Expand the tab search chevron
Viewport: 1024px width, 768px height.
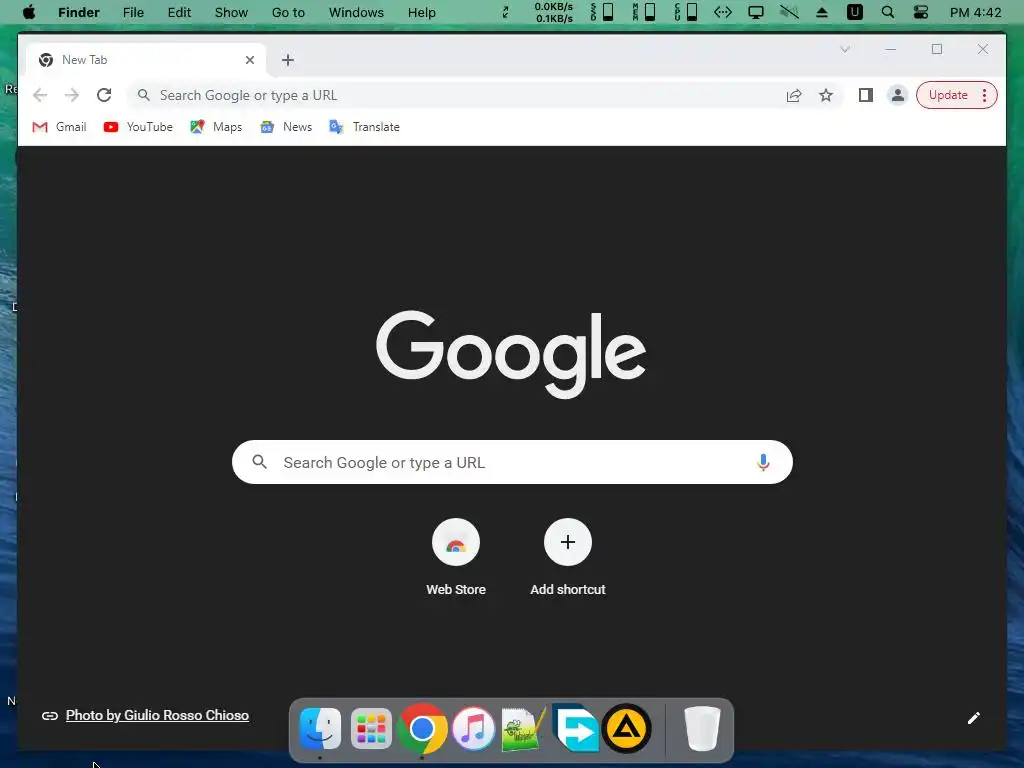point(845,49)
